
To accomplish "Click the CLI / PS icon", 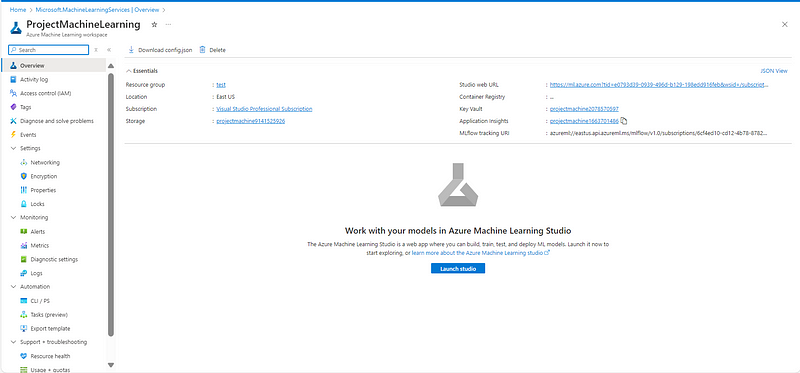I will (x=23, y=301).
